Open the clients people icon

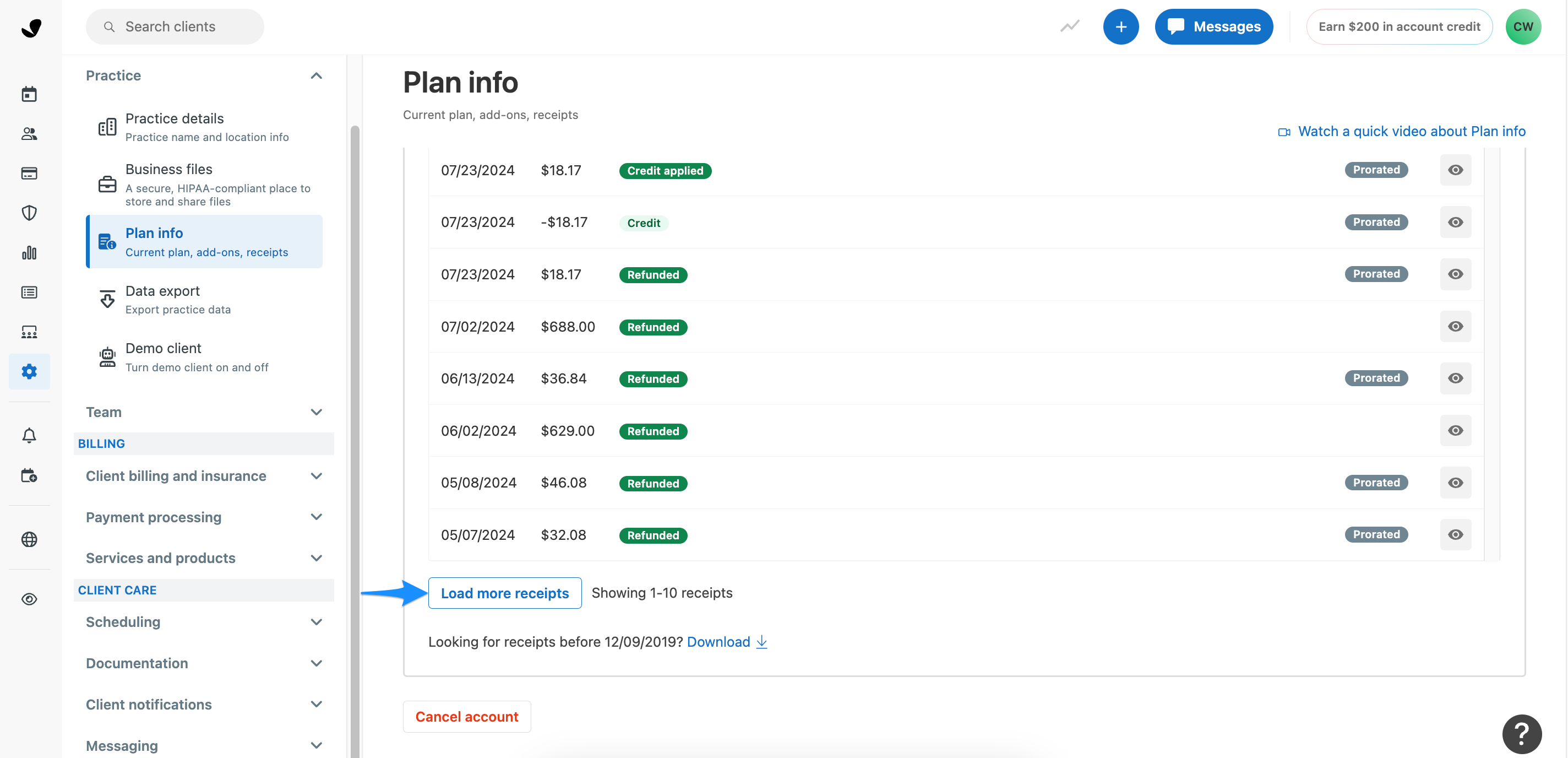pyautogui.click(x=29, y=133)
